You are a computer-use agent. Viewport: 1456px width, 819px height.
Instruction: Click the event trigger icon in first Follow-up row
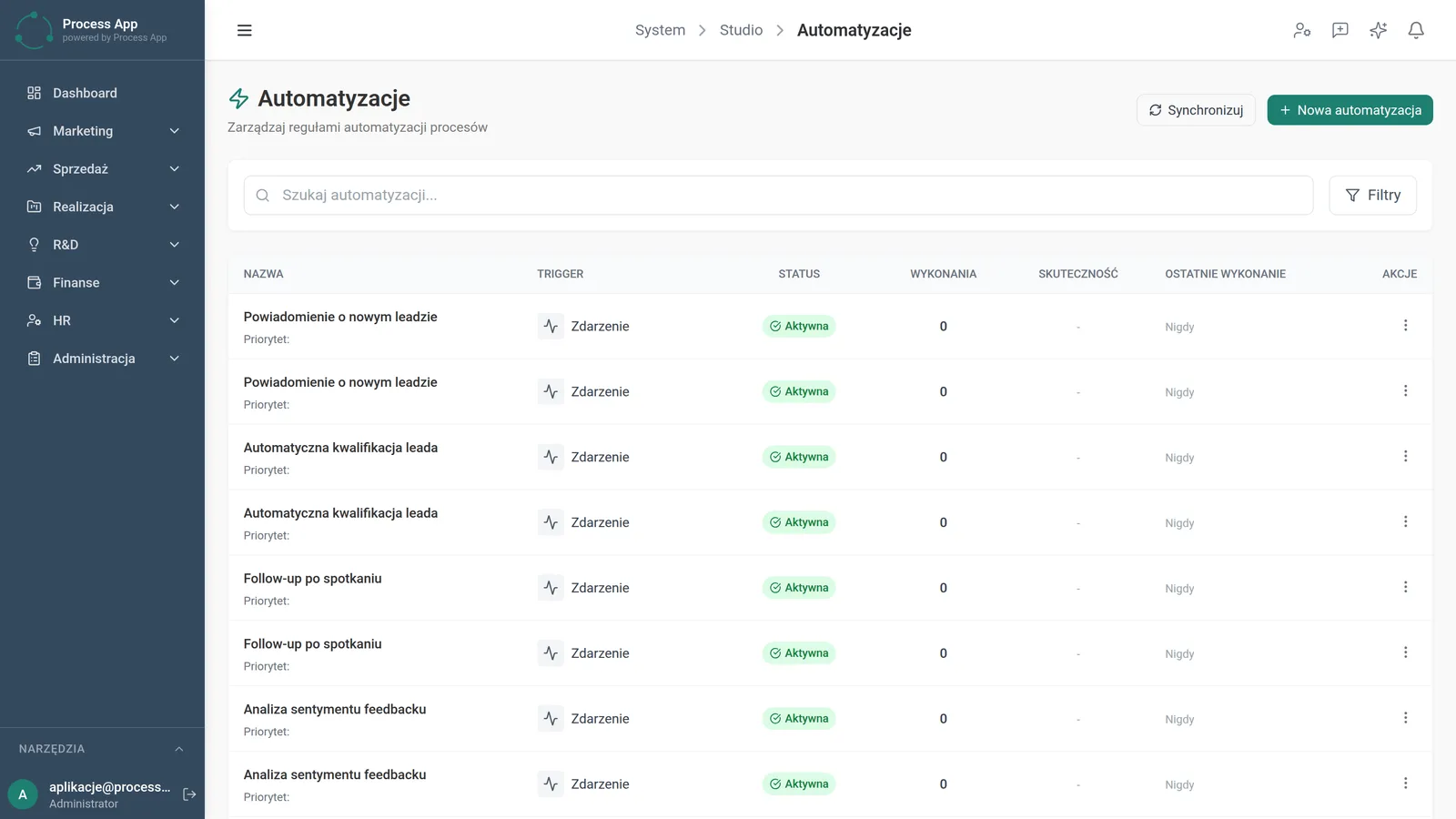pyautogui.click(x=551, y=588)
